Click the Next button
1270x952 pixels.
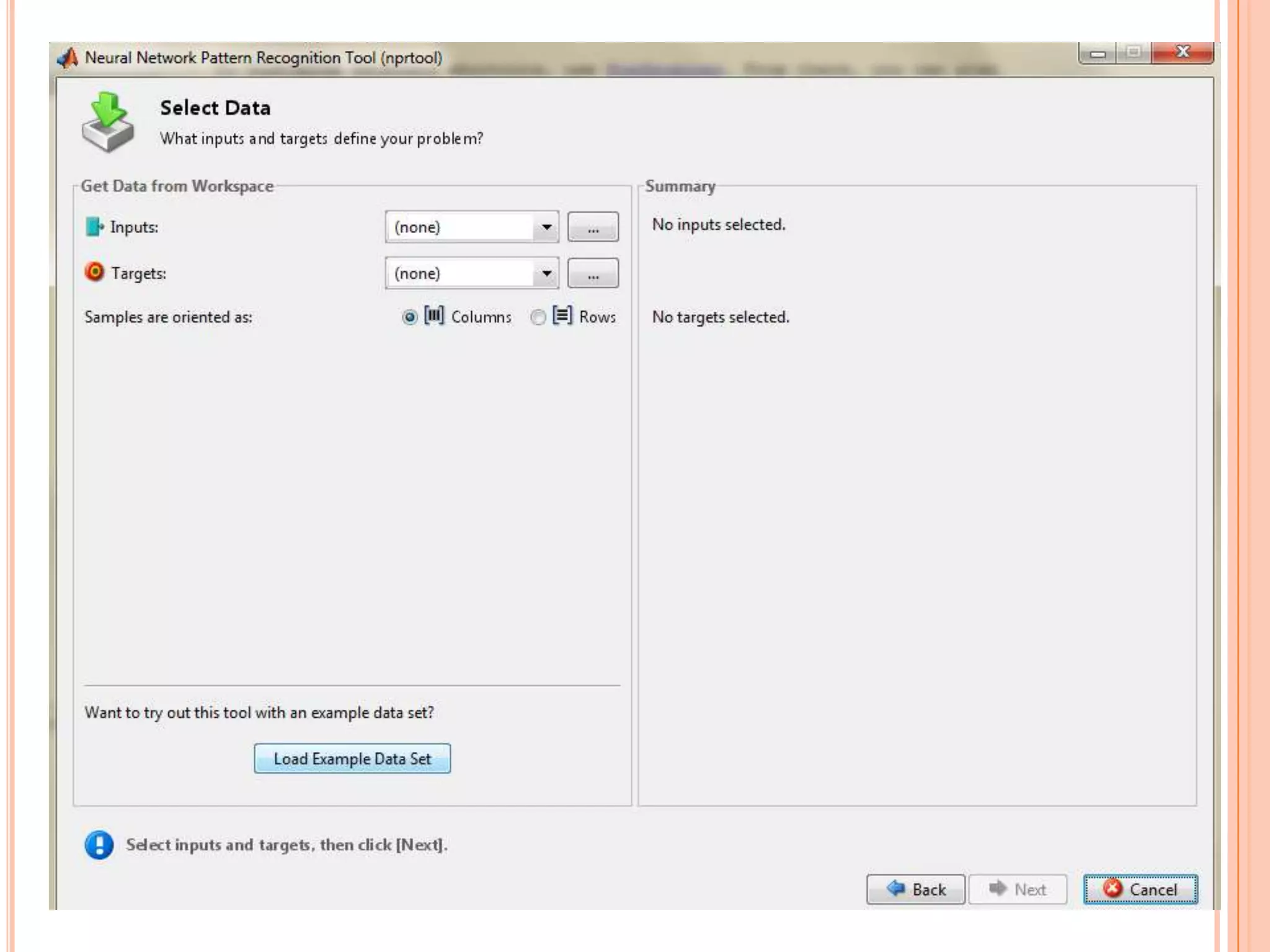1018,889
